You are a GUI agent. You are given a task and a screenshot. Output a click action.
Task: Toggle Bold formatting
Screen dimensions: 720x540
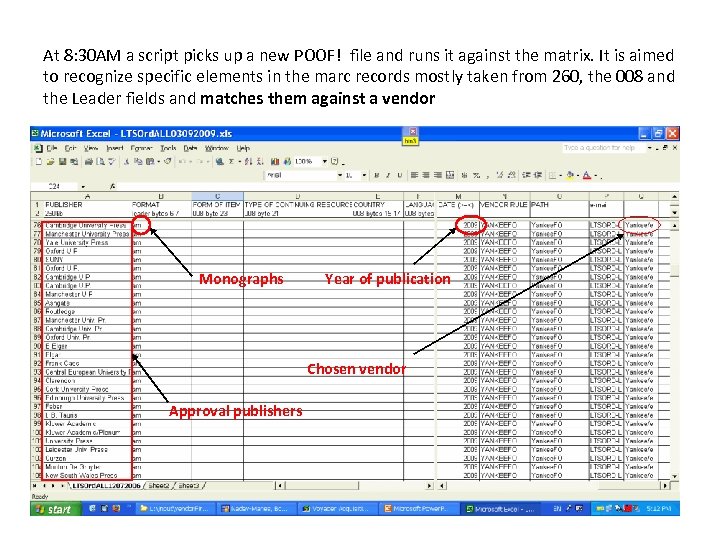[377, 175]
